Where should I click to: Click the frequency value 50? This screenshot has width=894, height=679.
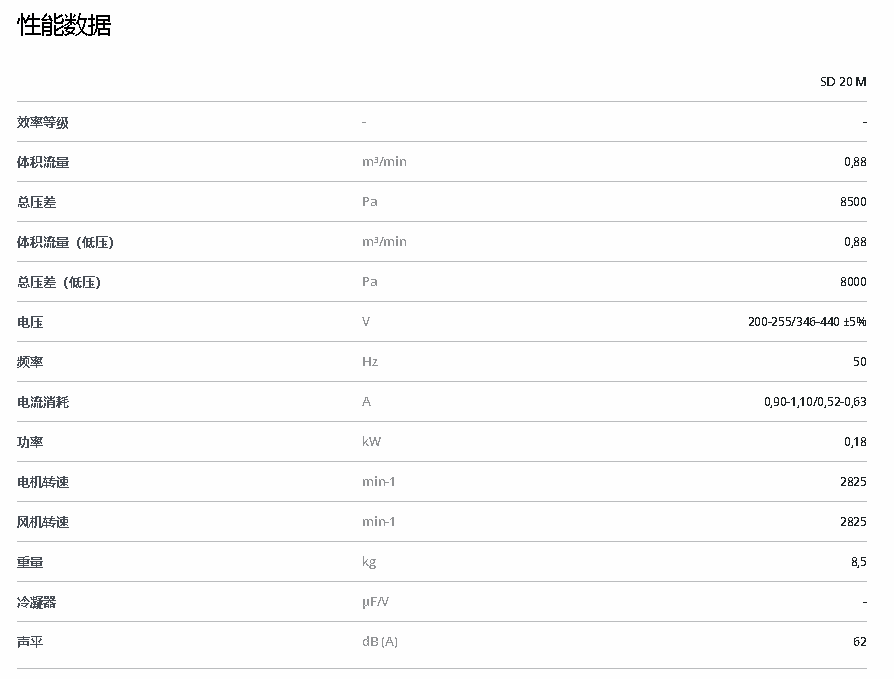click(x=859, y=362)
